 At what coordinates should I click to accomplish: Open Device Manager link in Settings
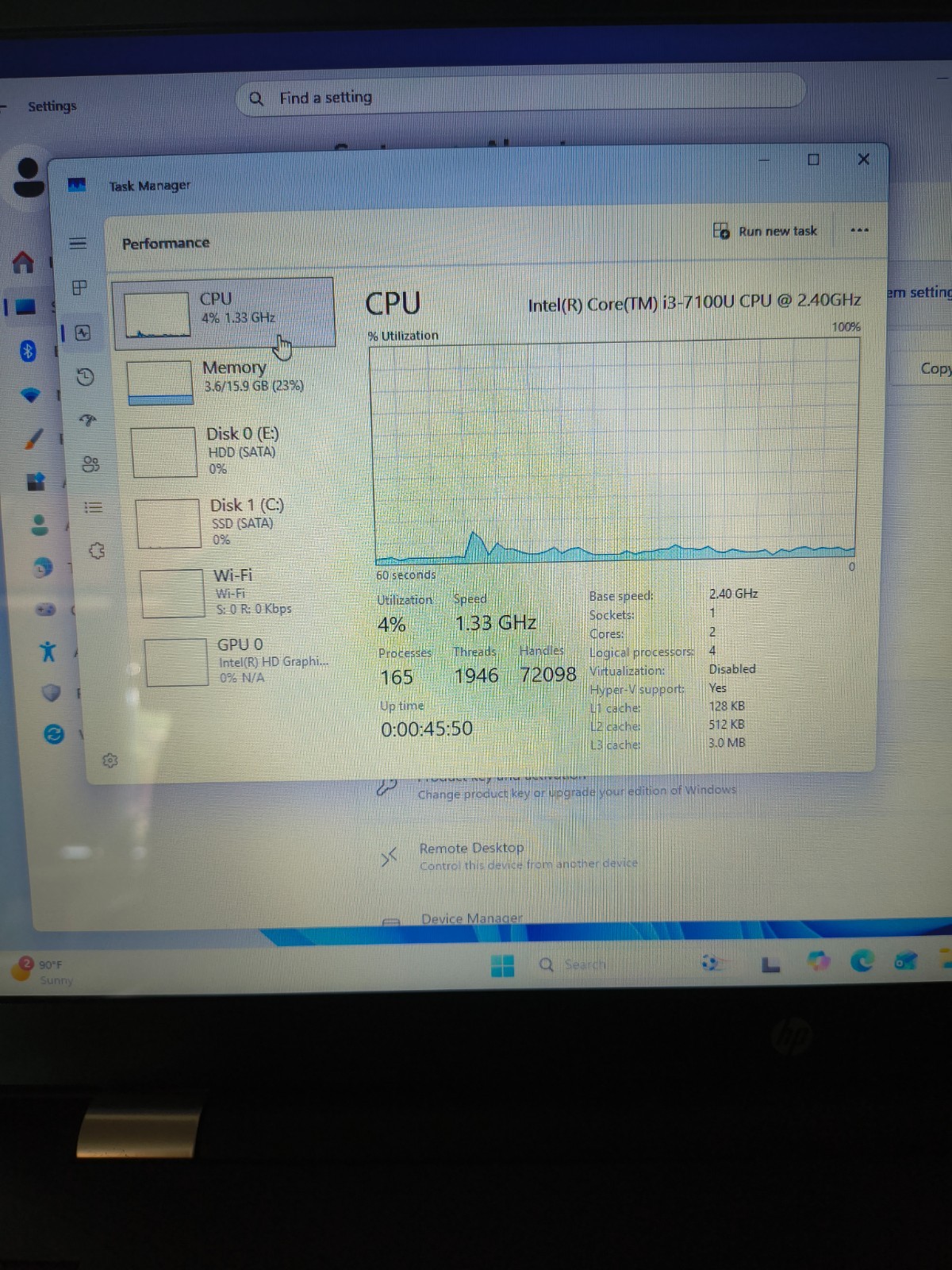point(471,918)
